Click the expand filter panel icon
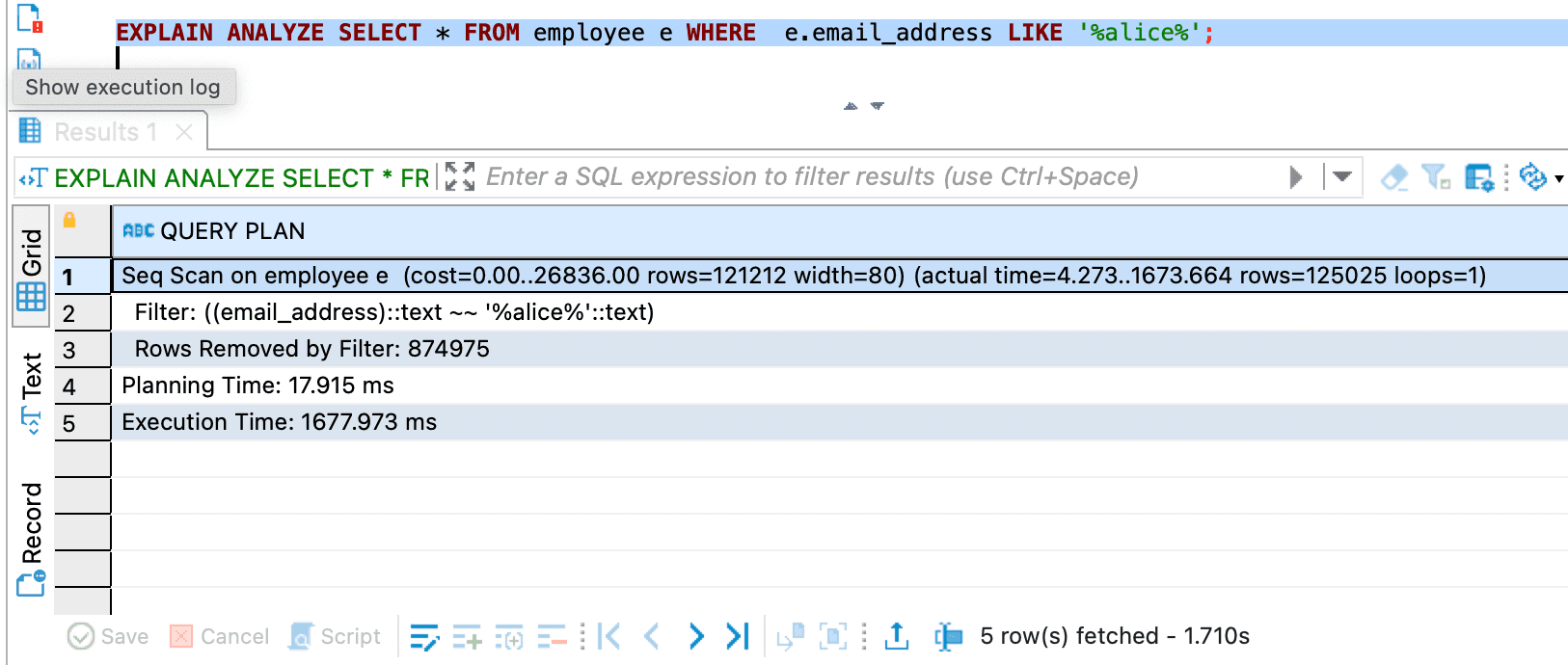Image resolution: width=1568 pixels, height=665 pixels. click(460, 177)
